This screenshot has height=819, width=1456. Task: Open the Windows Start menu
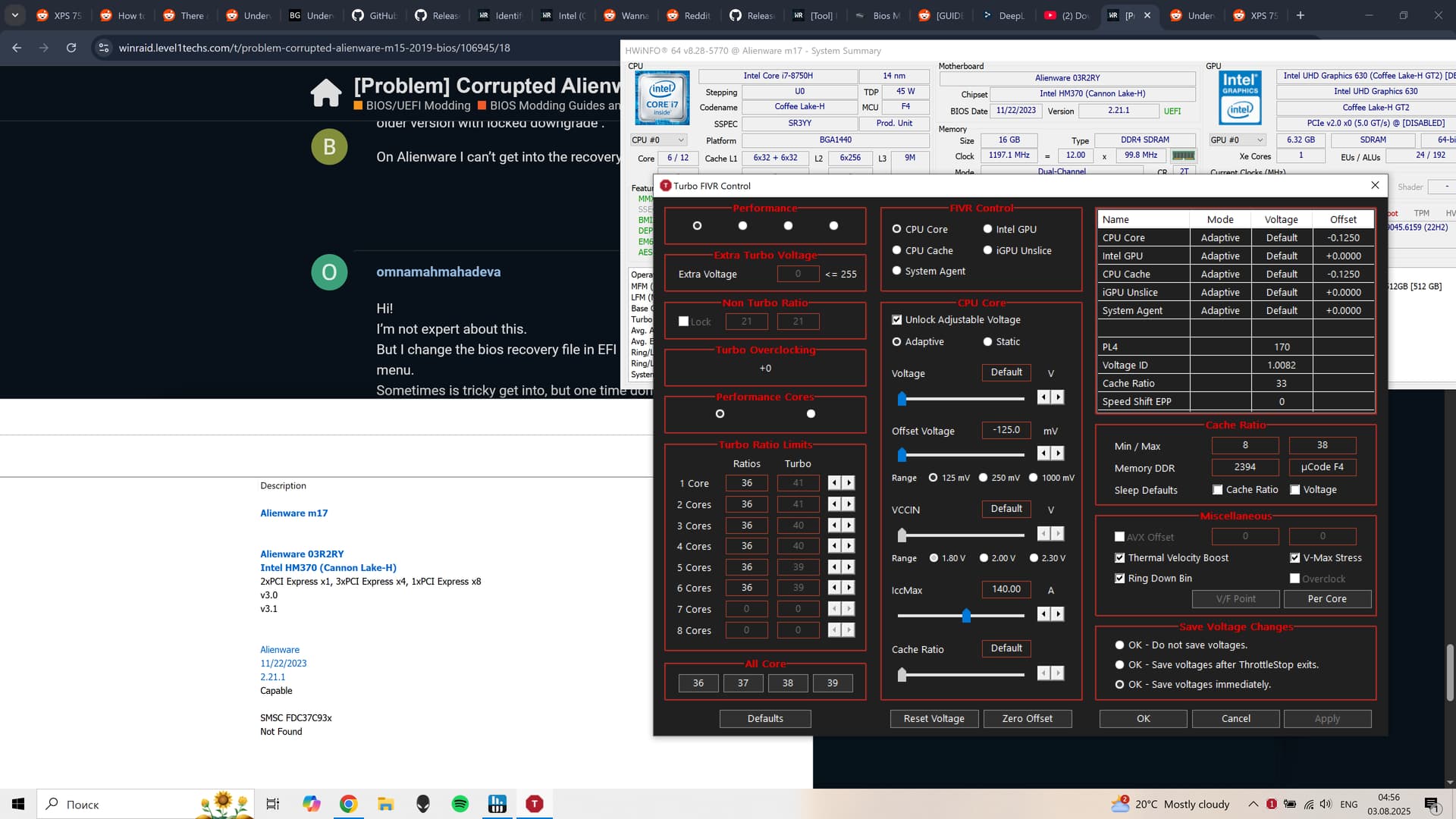[x=18, y=804]
